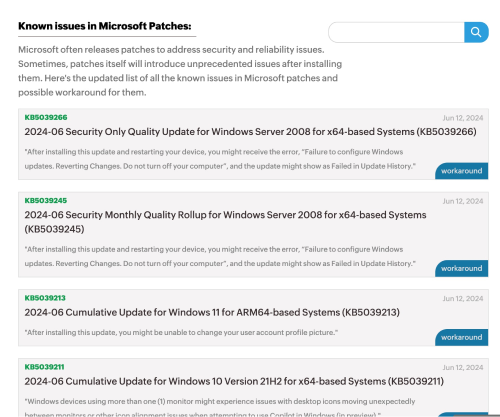This screenshot has width=500, height=417.
Task: Open the green KB5039211 link
Action: point(44,367)
